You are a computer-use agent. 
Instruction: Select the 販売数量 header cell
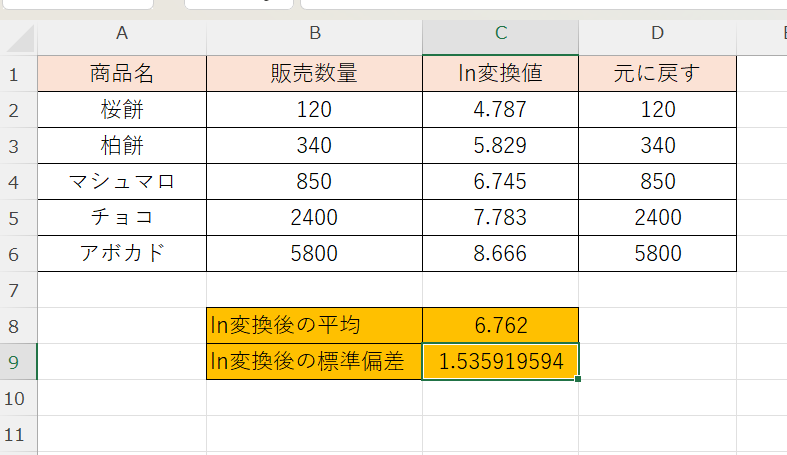click(314, 74)
